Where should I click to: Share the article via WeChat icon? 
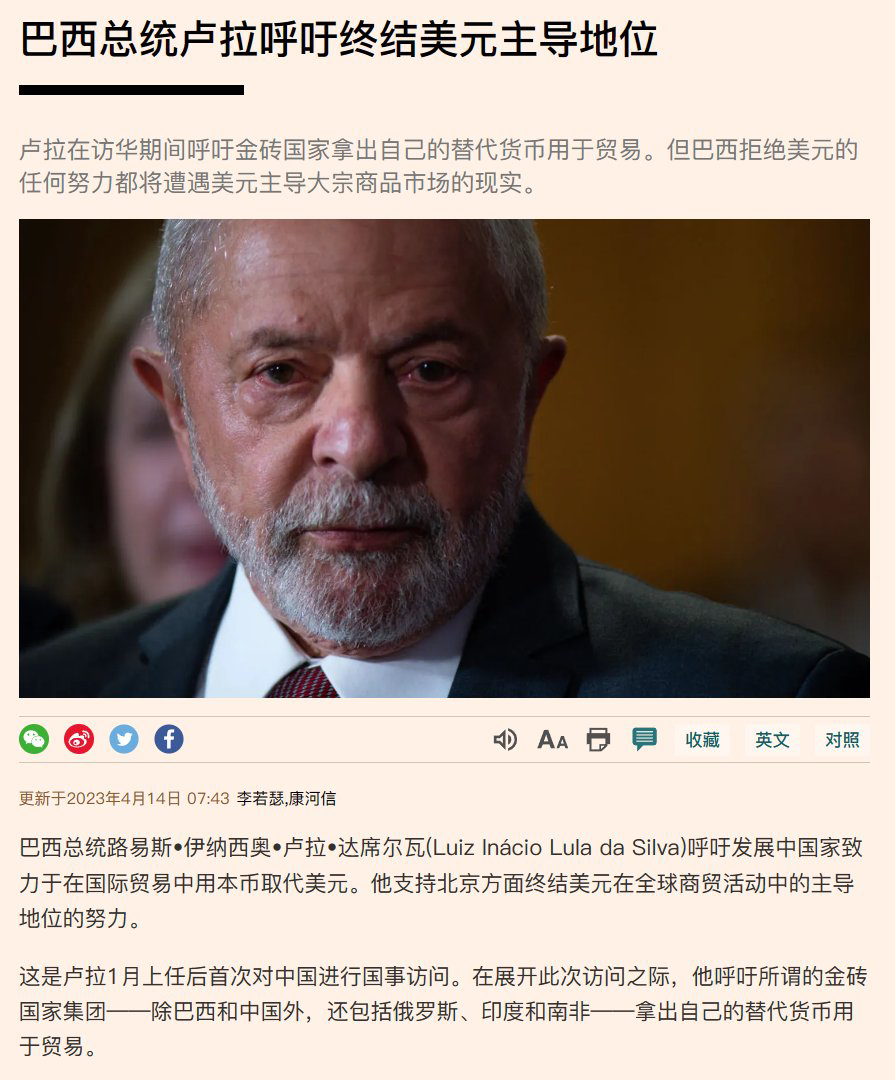34,739
